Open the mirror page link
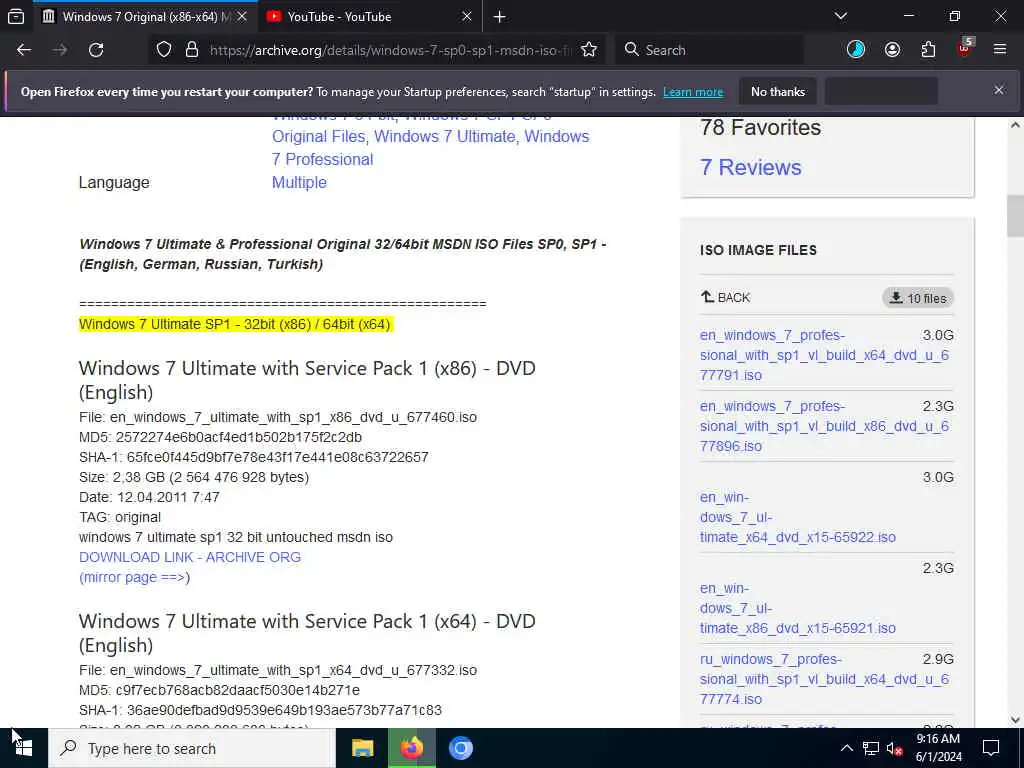The height and width of the screenshot is (768, 1024). point(134,577)
